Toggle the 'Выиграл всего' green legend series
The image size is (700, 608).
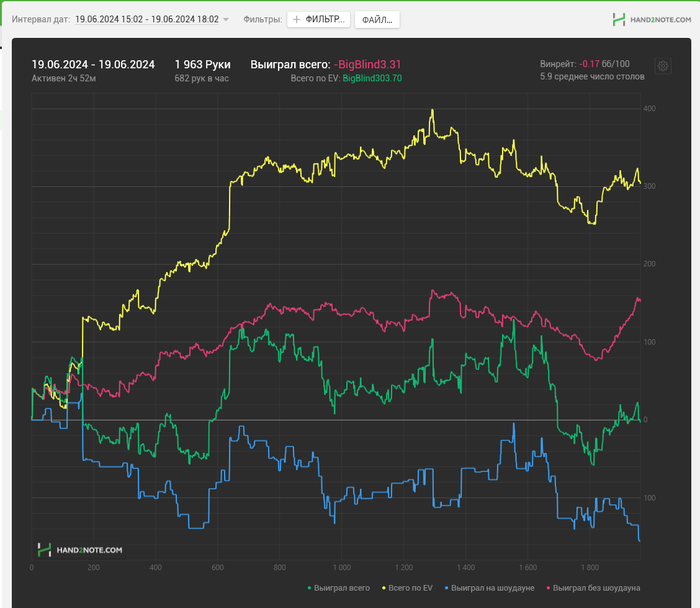[x=339, y=588]
